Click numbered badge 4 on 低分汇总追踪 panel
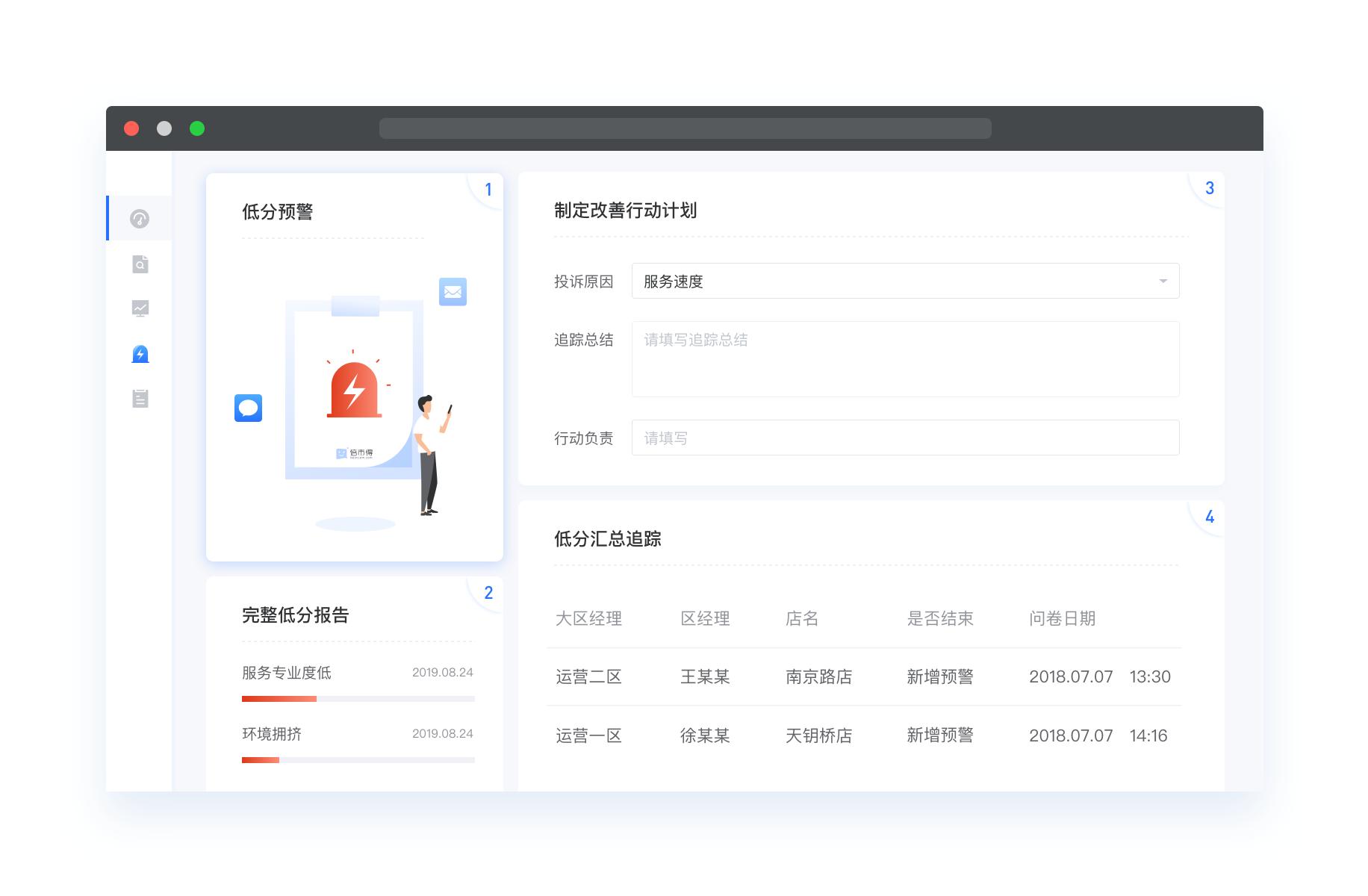1368x896 pixels. (1210, 517)
